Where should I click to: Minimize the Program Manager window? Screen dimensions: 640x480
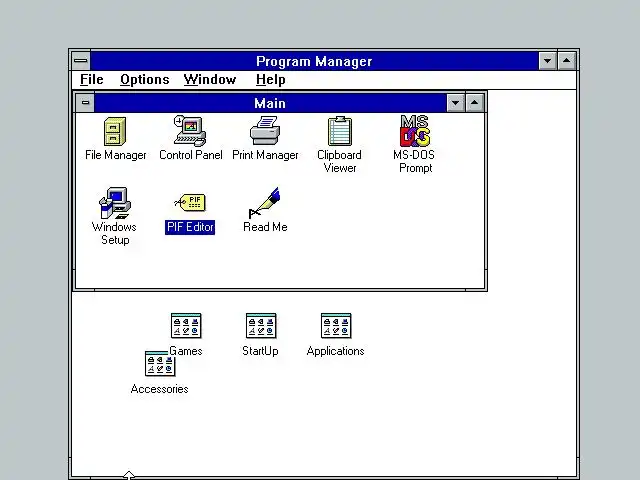547,61
